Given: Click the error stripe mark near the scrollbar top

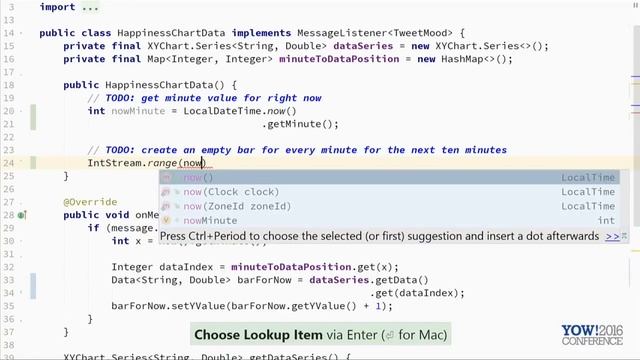Looking at the screenshot, I should click(x=636, y=76).
